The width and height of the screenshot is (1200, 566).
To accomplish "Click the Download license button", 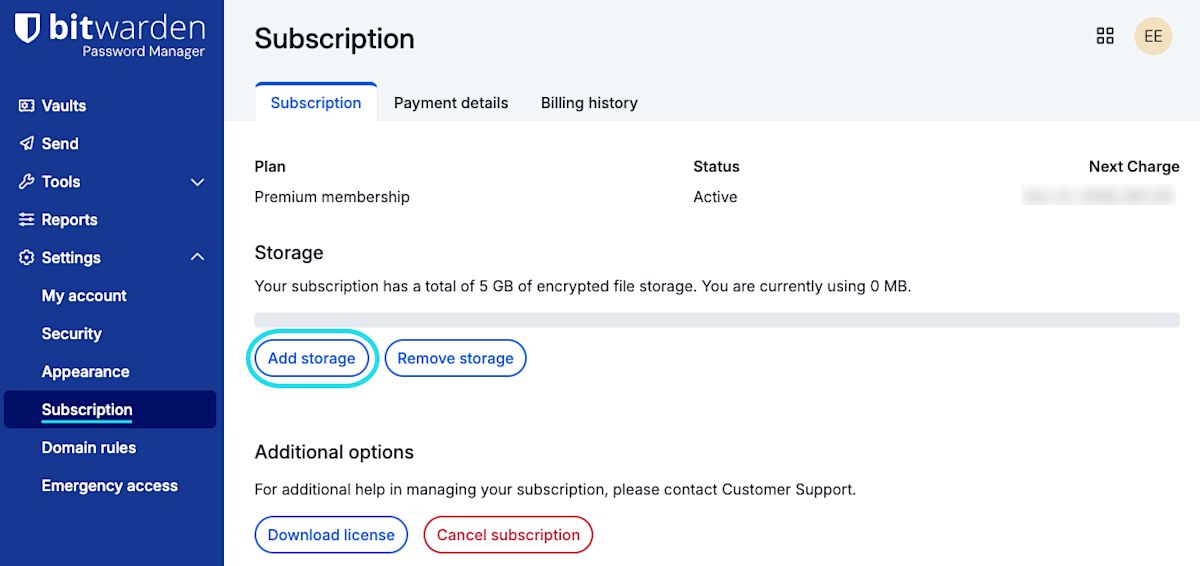I will click(x=331, y=535).
